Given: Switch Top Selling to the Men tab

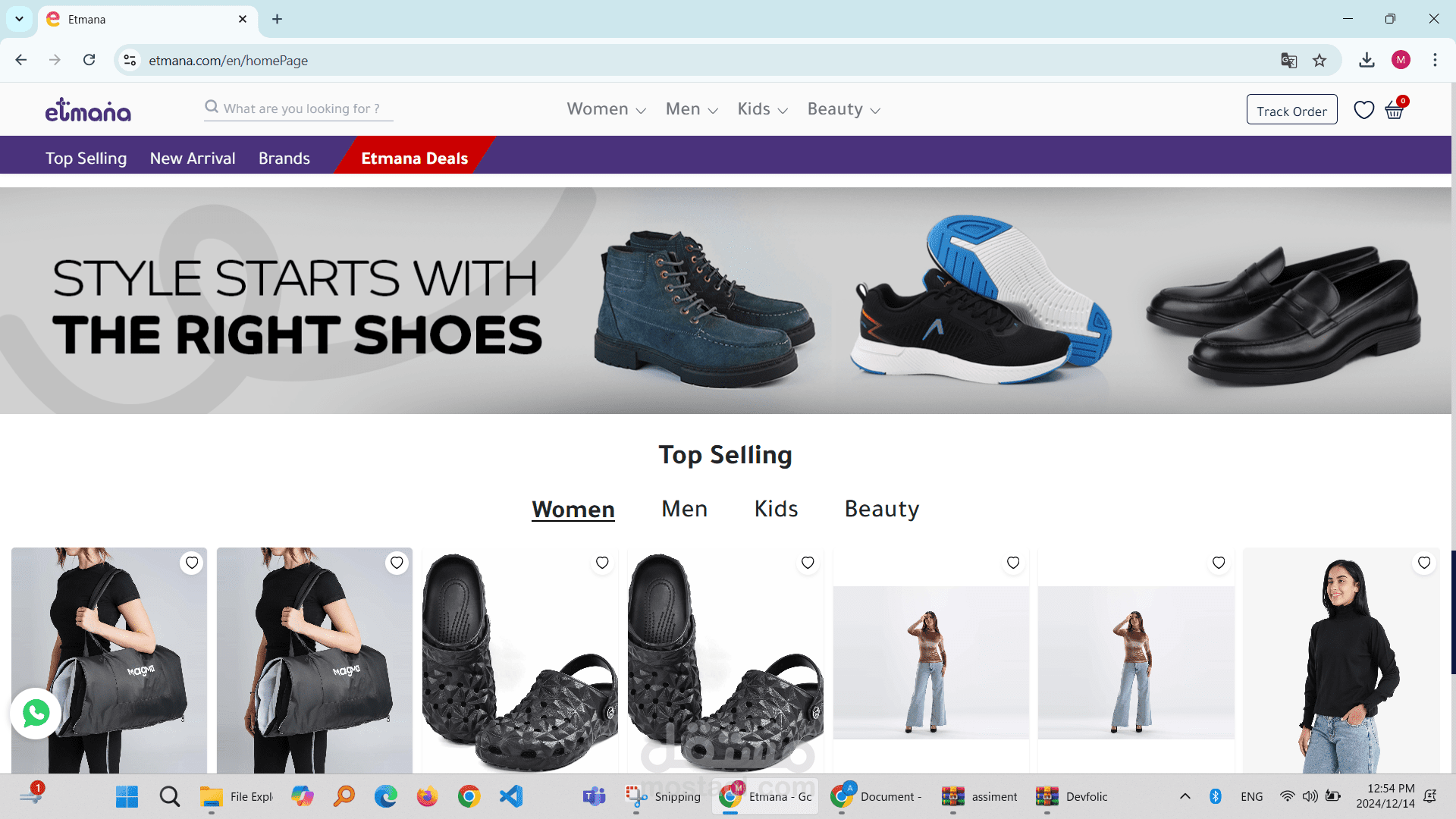Looking at the screenshot, I should point(684,509).
